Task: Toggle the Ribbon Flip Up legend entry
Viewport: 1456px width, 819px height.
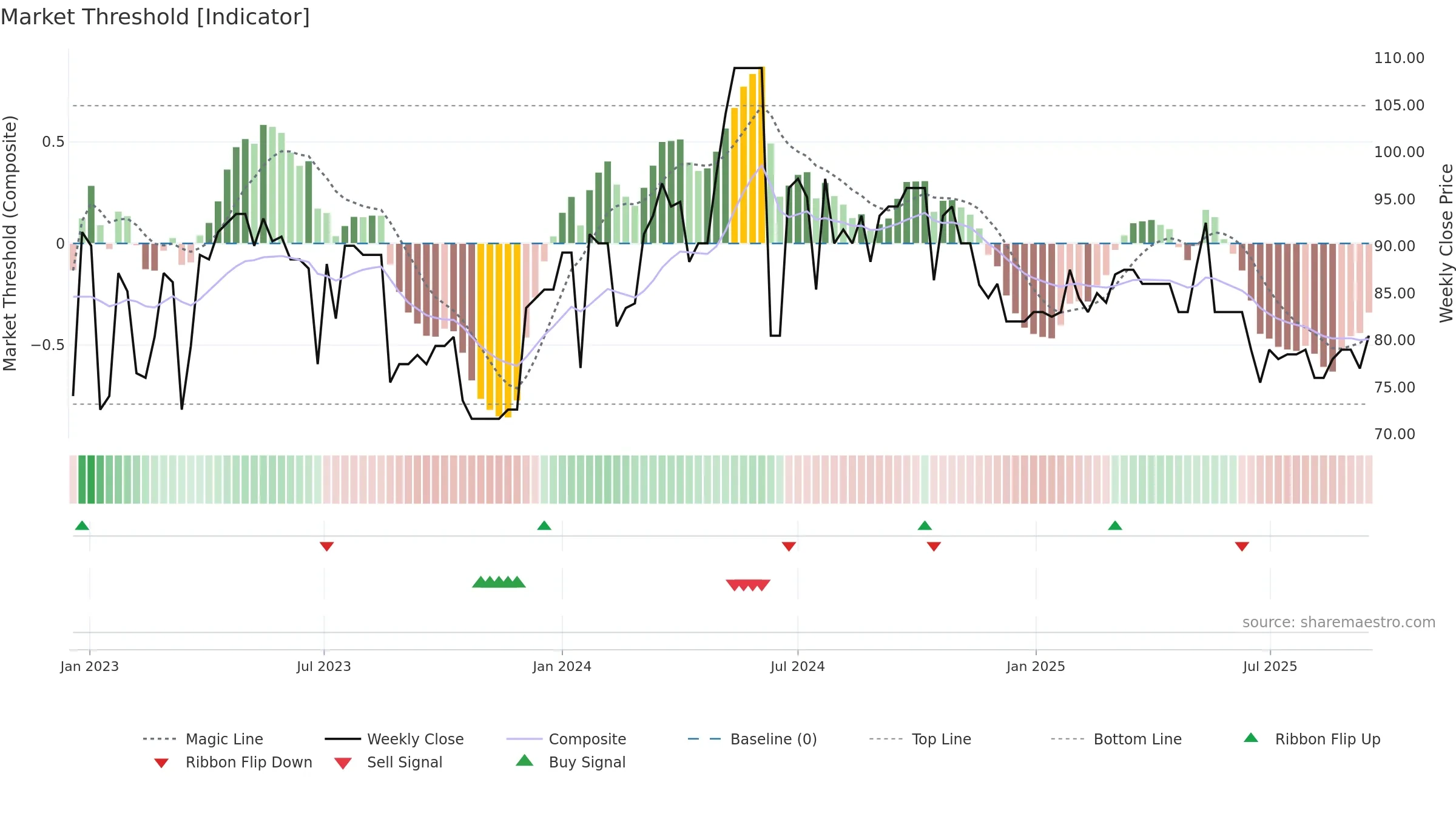Action: pos(1312,739)
